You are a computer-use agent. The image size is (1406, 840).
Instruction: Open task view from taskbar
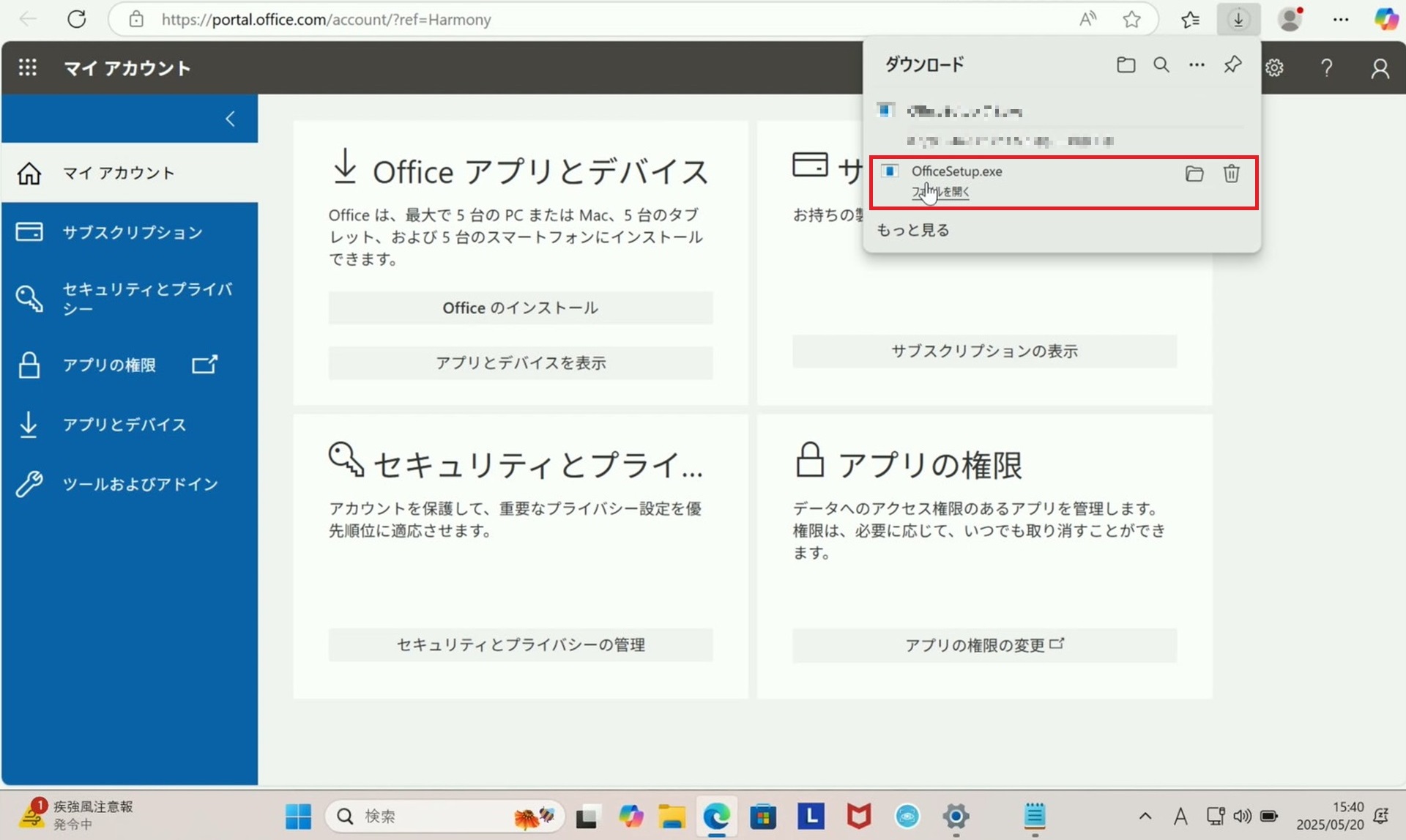coord(586,816)
